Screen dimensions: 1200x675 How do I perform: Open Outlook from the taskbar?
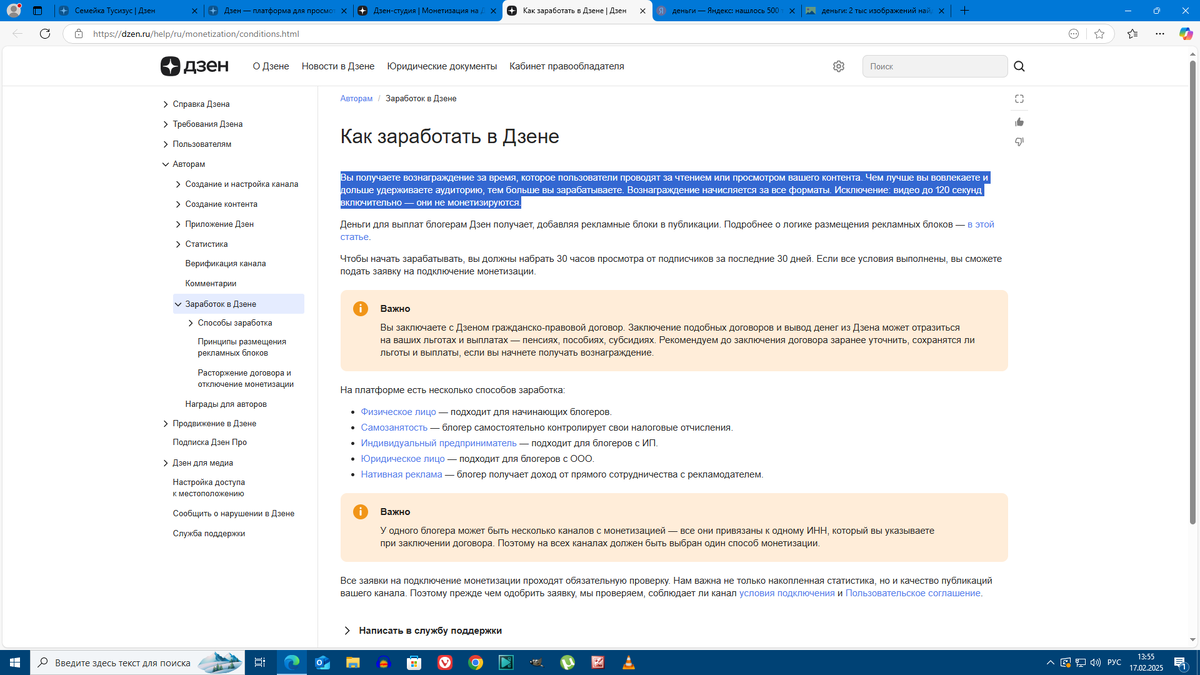322,662
